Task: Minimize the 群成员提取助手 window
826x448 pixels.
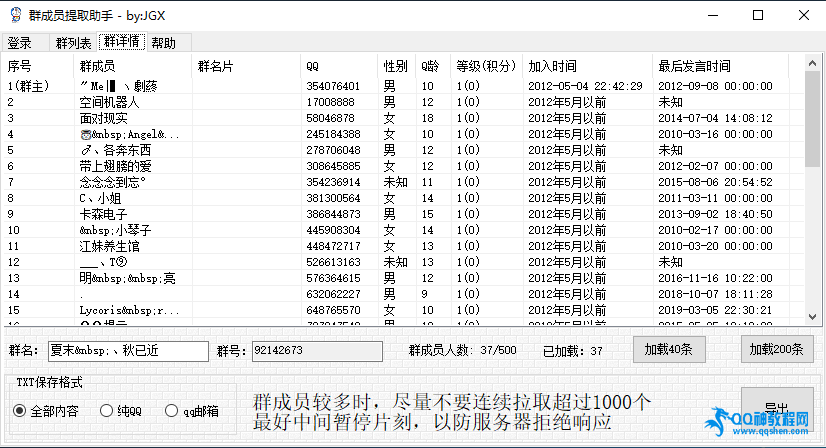Action: (713, 15)
